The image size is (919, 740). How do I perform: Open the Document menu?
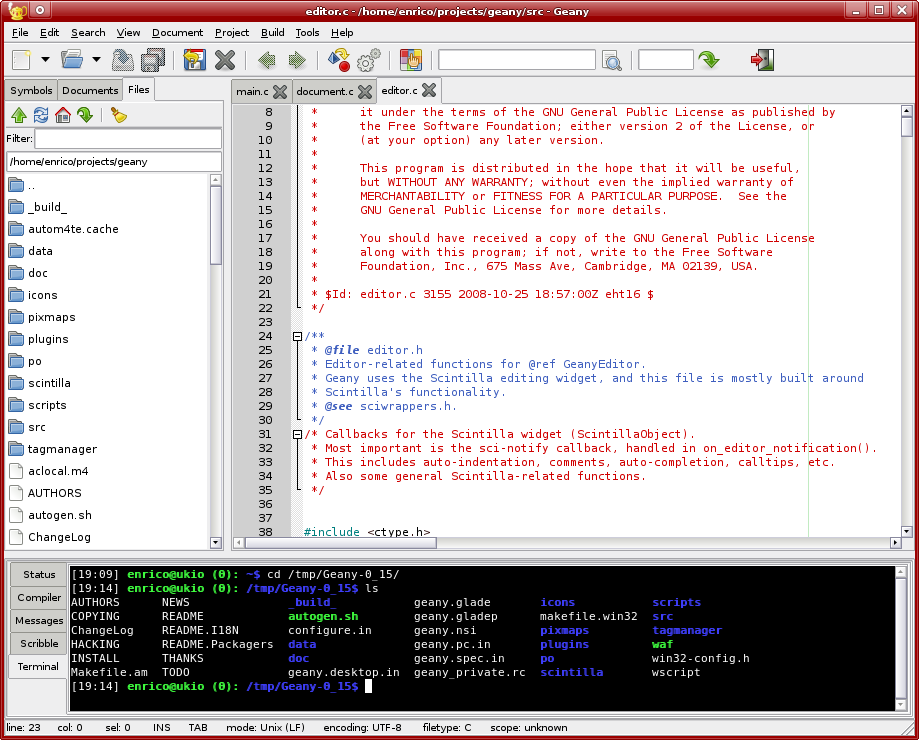tap(178, 33)
